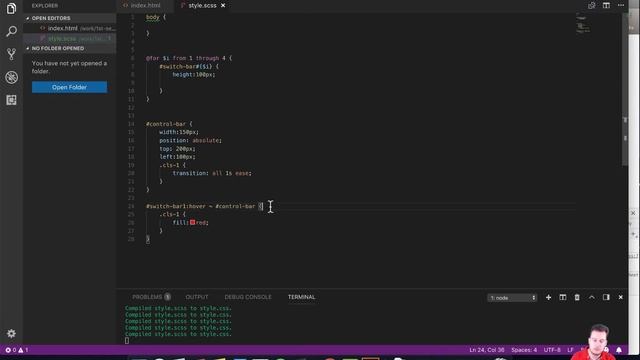Screen dimensions: 640x360
Task: Select index.html in Open Editors list
Action: coord(69,28)
